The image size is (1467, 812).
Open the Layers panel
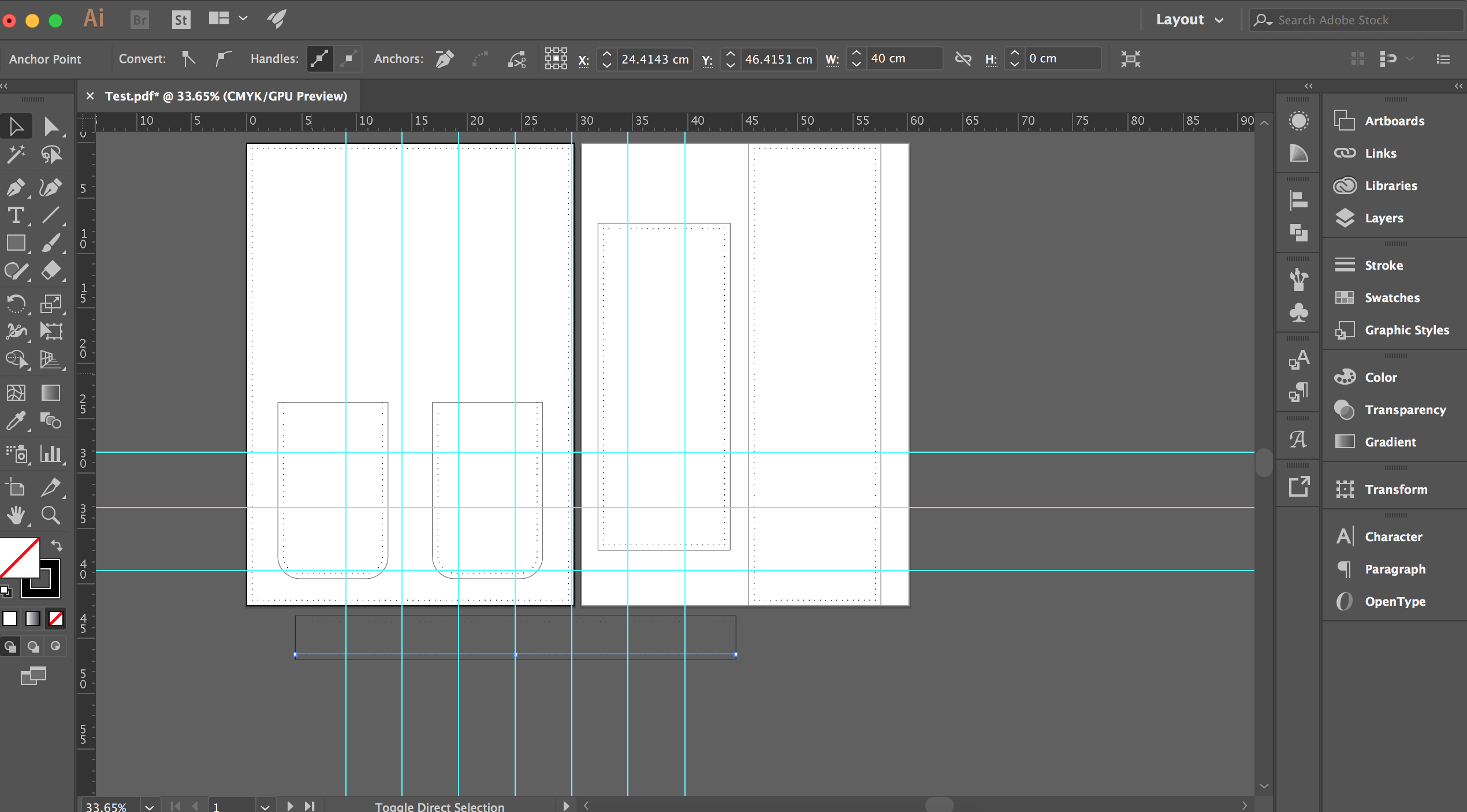click(x=1383, y=218)
